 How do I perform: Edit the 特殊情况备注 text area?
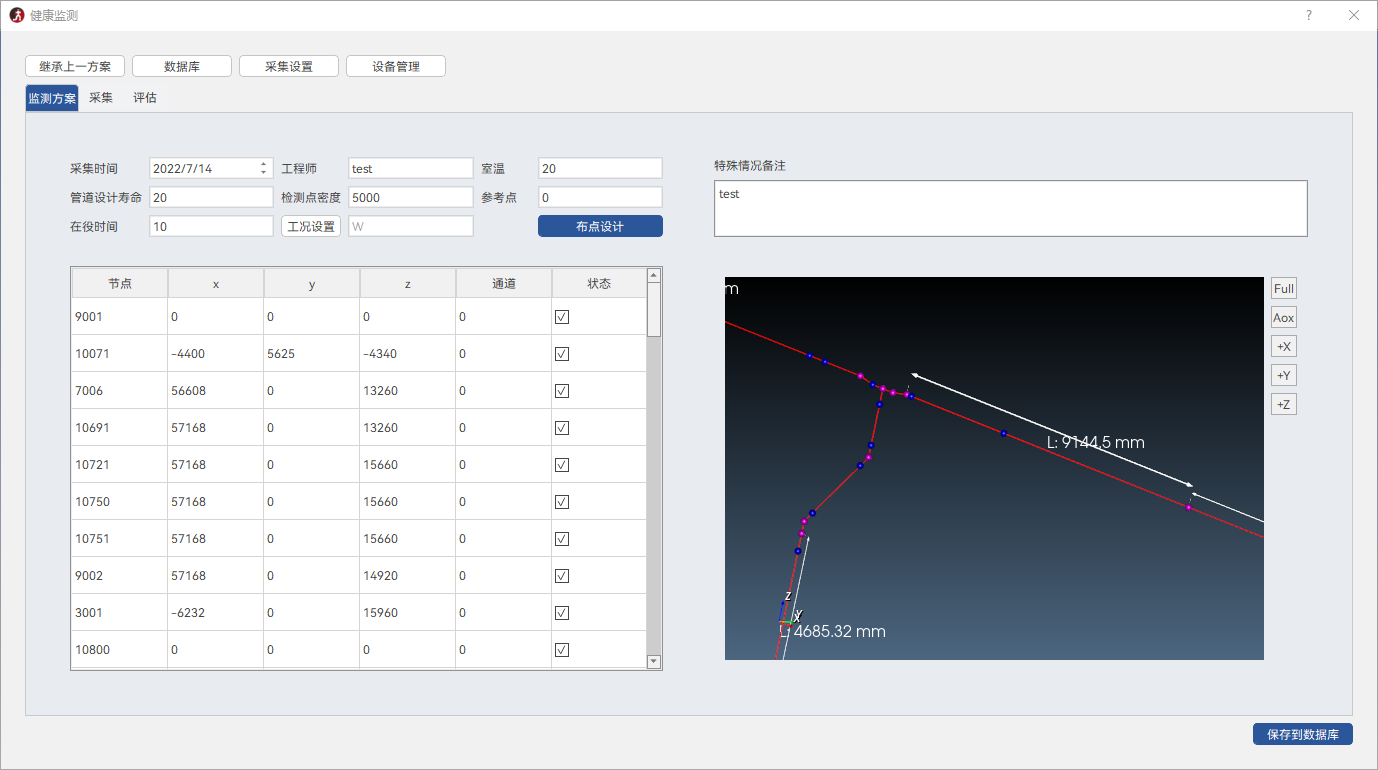(x=1011, y=208)
